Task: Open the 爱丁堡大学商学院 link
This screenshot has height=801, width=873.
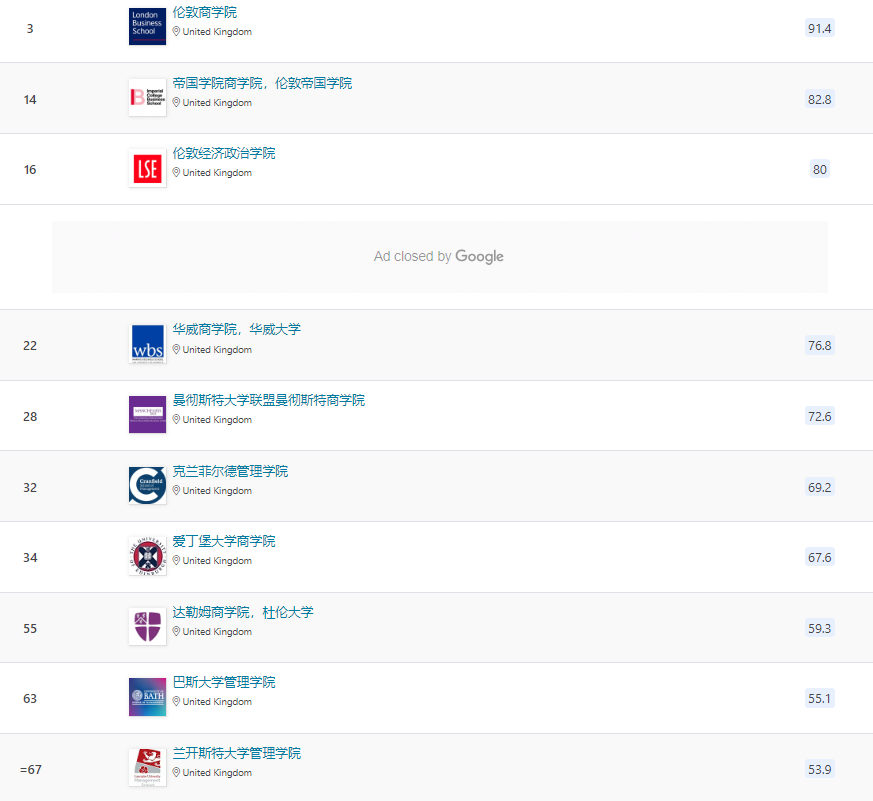Action: (224, 541)
